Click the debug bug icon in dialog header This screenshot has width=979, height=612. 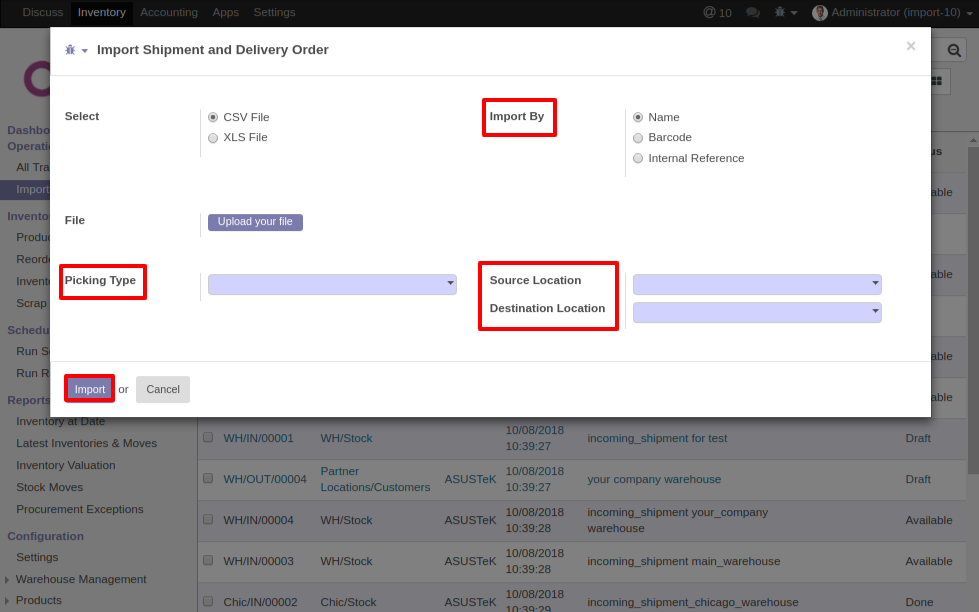71,50
